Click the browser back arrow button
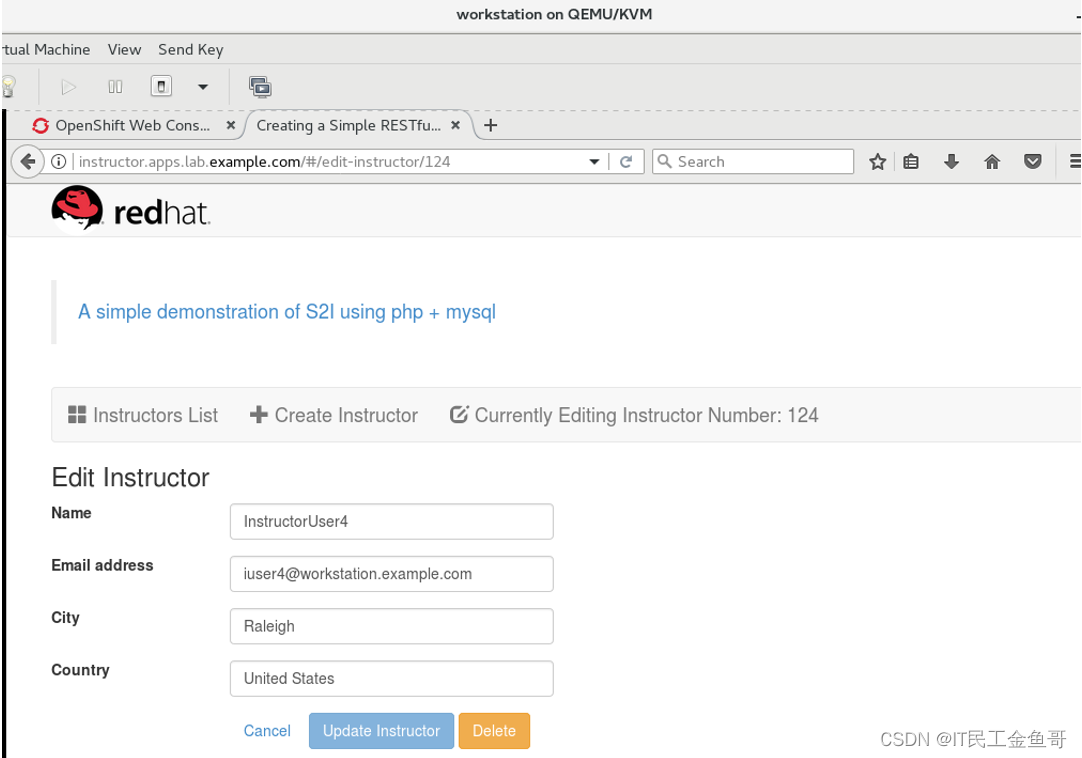Image resolution: width=1082 pixels, height=758 pixels. click(x=28, y=162)
